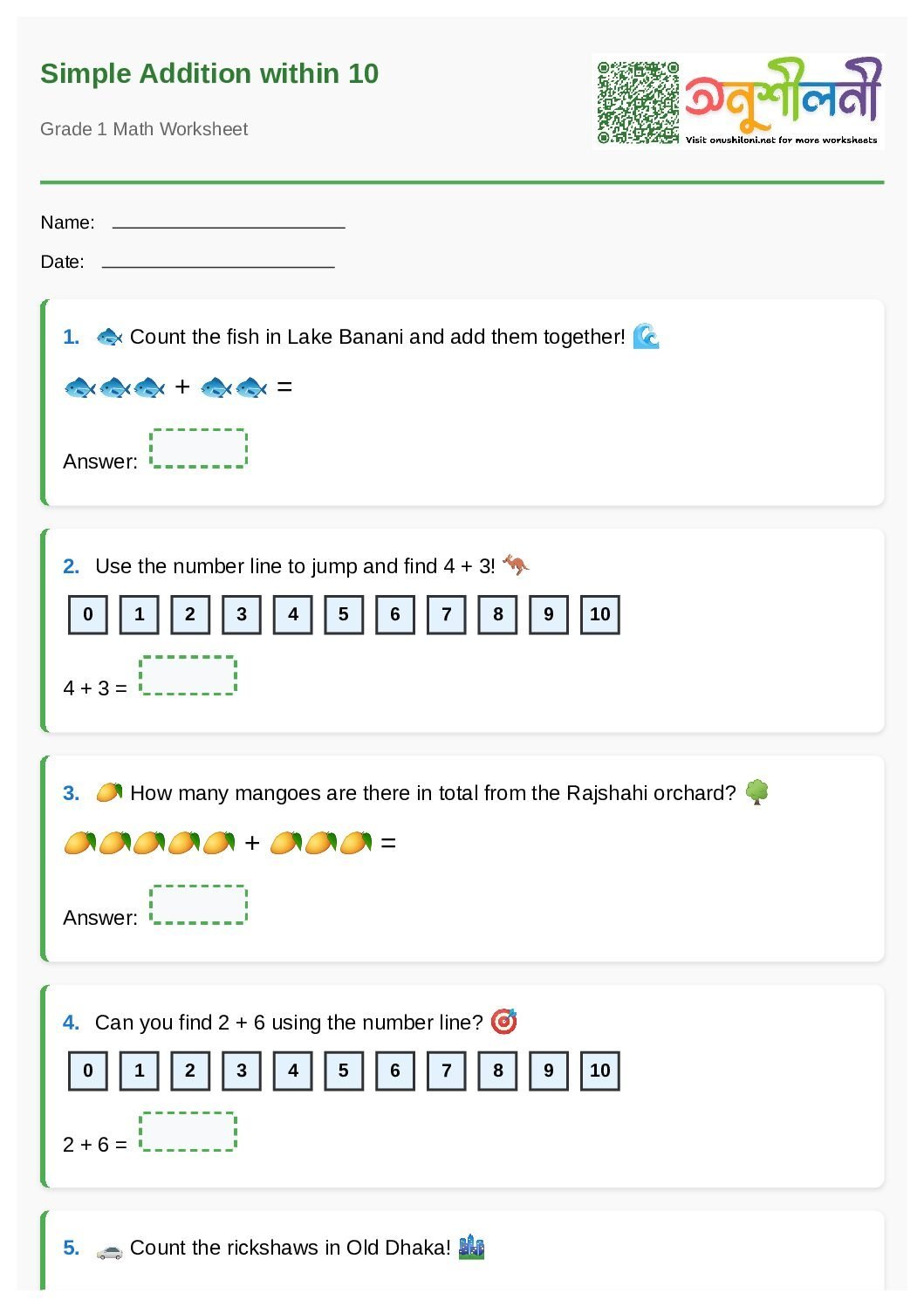Click the city skyline emoji in question 5
The image size is (924, 1307).
coord(471,1248)
